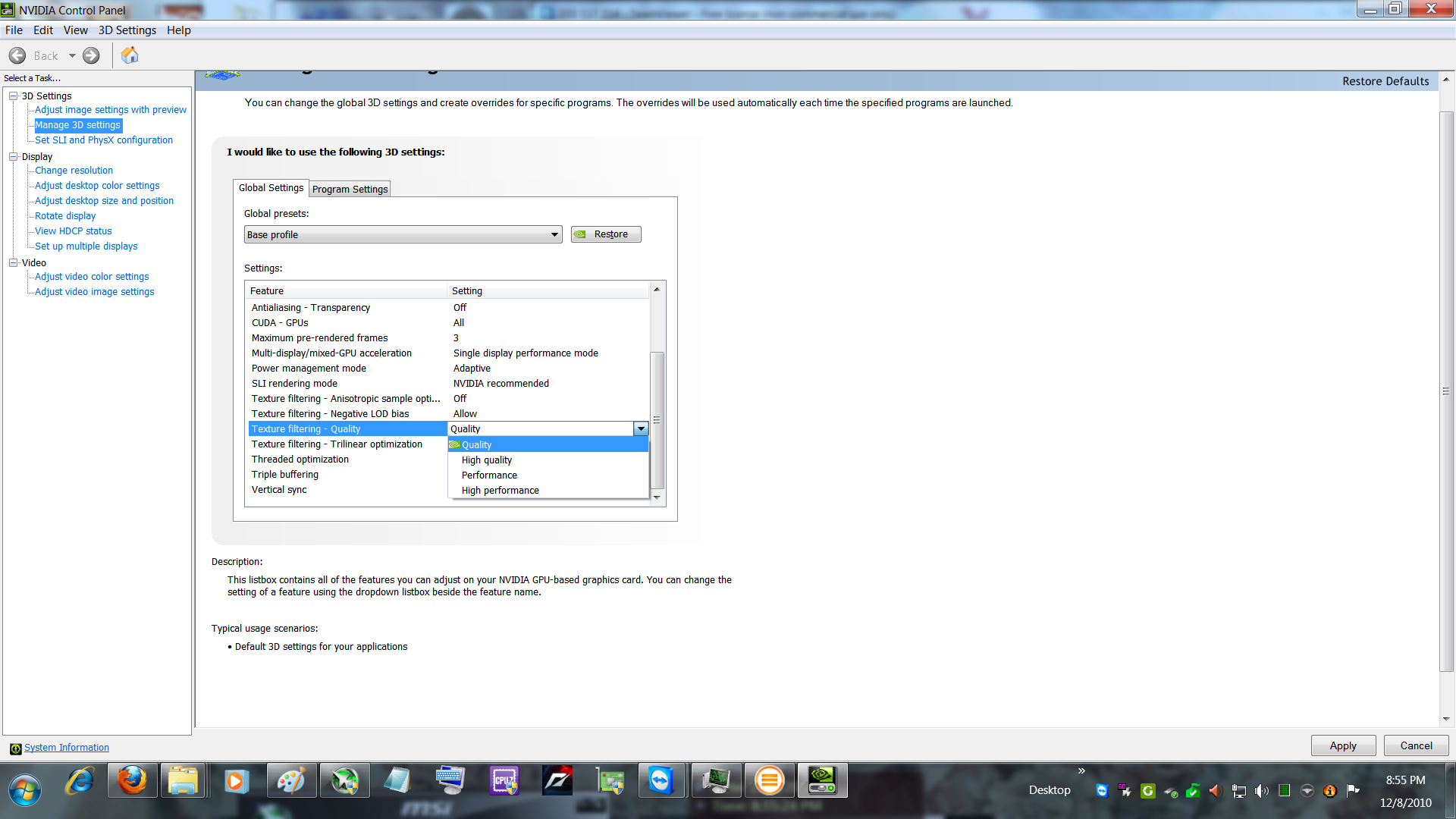Click the Forward arrow toolbar icon
Viewport: 1456px width, 819px height.
click(91, 55)
